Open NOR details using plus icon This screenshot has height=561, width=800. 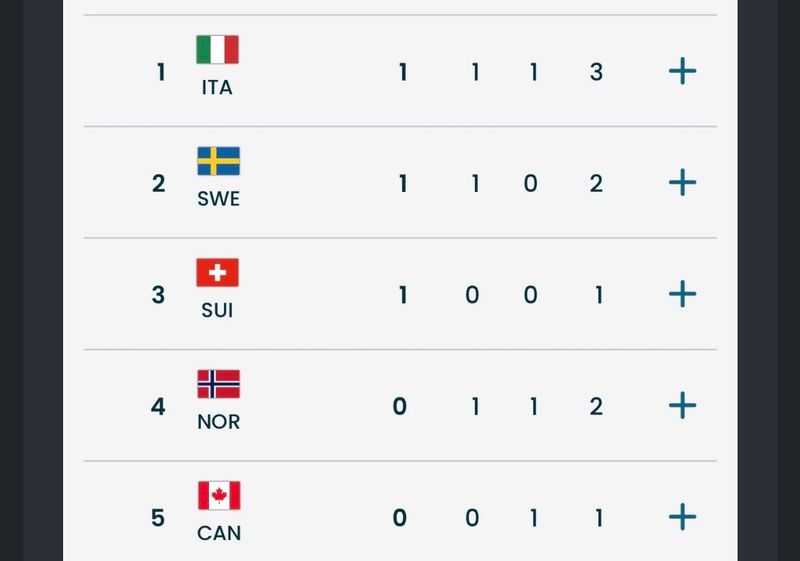(x=682, y=405)
